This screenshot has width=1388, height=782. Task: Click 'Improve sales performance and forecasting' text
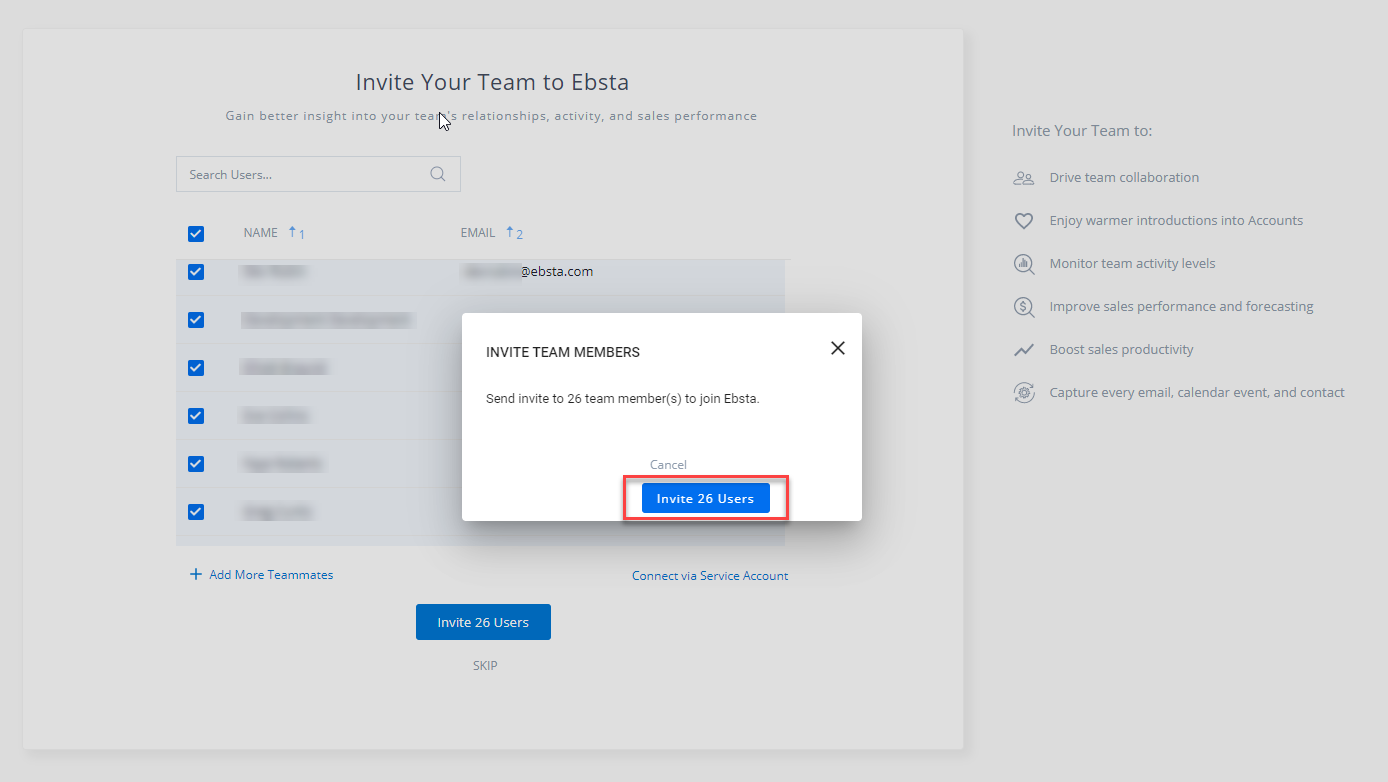pyautogui.click(x=1181, y=307)
